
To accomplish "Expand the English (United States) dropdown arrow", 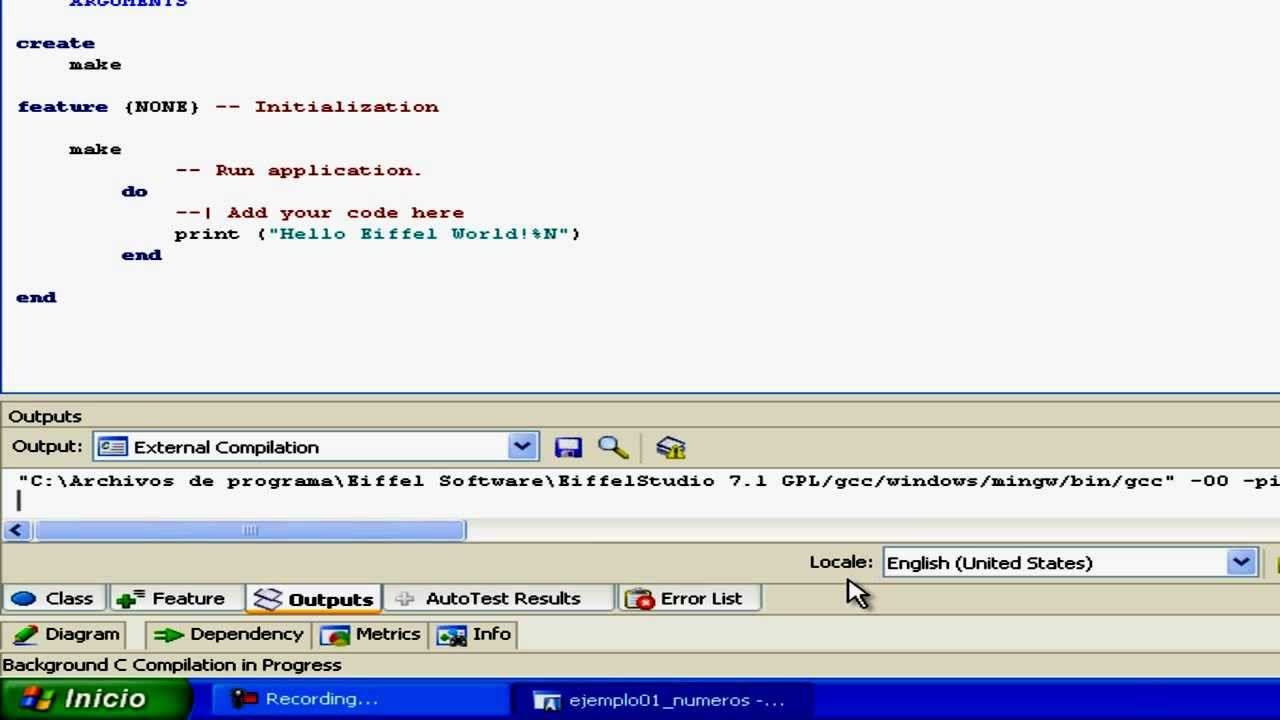I will click(x=1241, y=563).
